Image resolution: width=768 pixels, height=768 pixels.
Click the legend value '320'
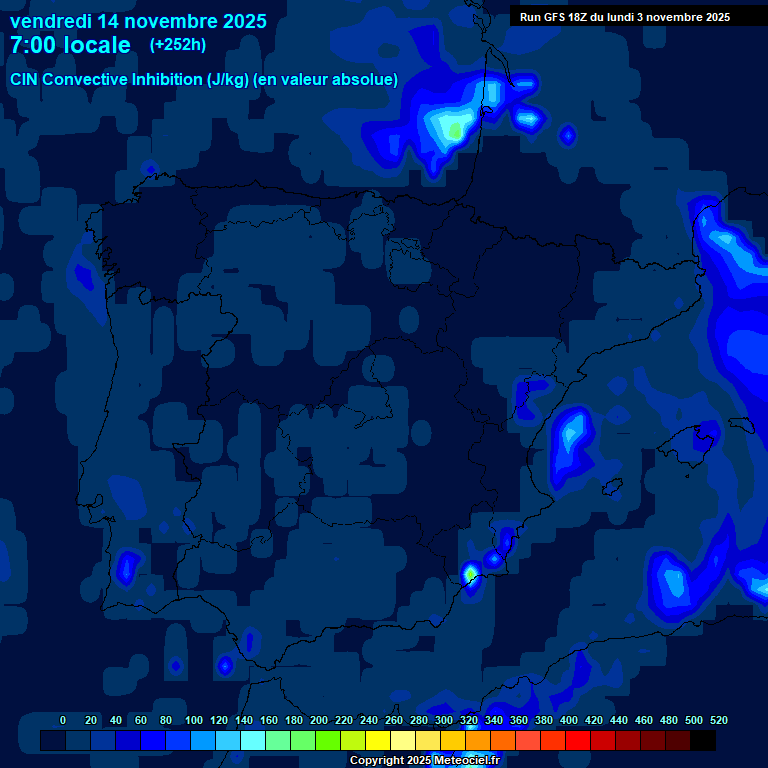point(469,720)
